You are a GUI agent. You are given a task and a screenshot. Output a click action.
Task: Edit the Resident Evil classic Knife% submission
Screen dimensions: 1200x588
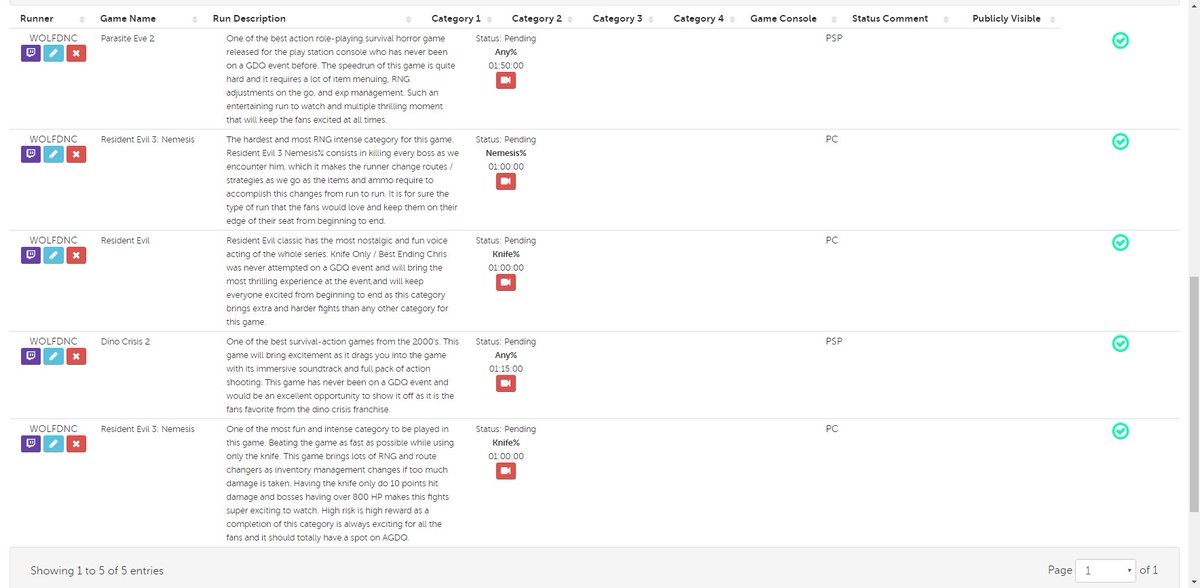(54, 255)
